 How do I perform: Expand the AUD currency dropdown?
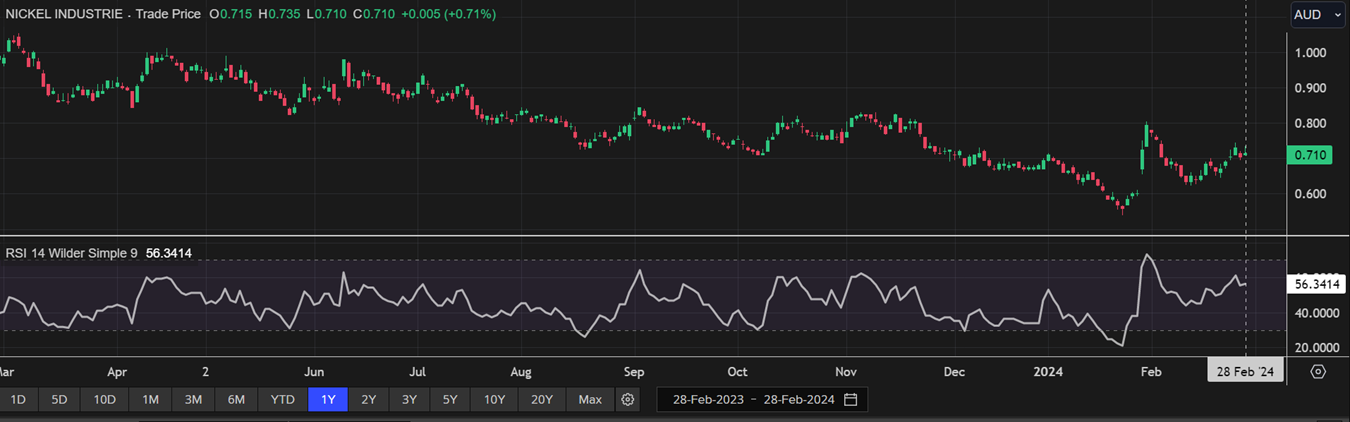(x=1318, y=14)
